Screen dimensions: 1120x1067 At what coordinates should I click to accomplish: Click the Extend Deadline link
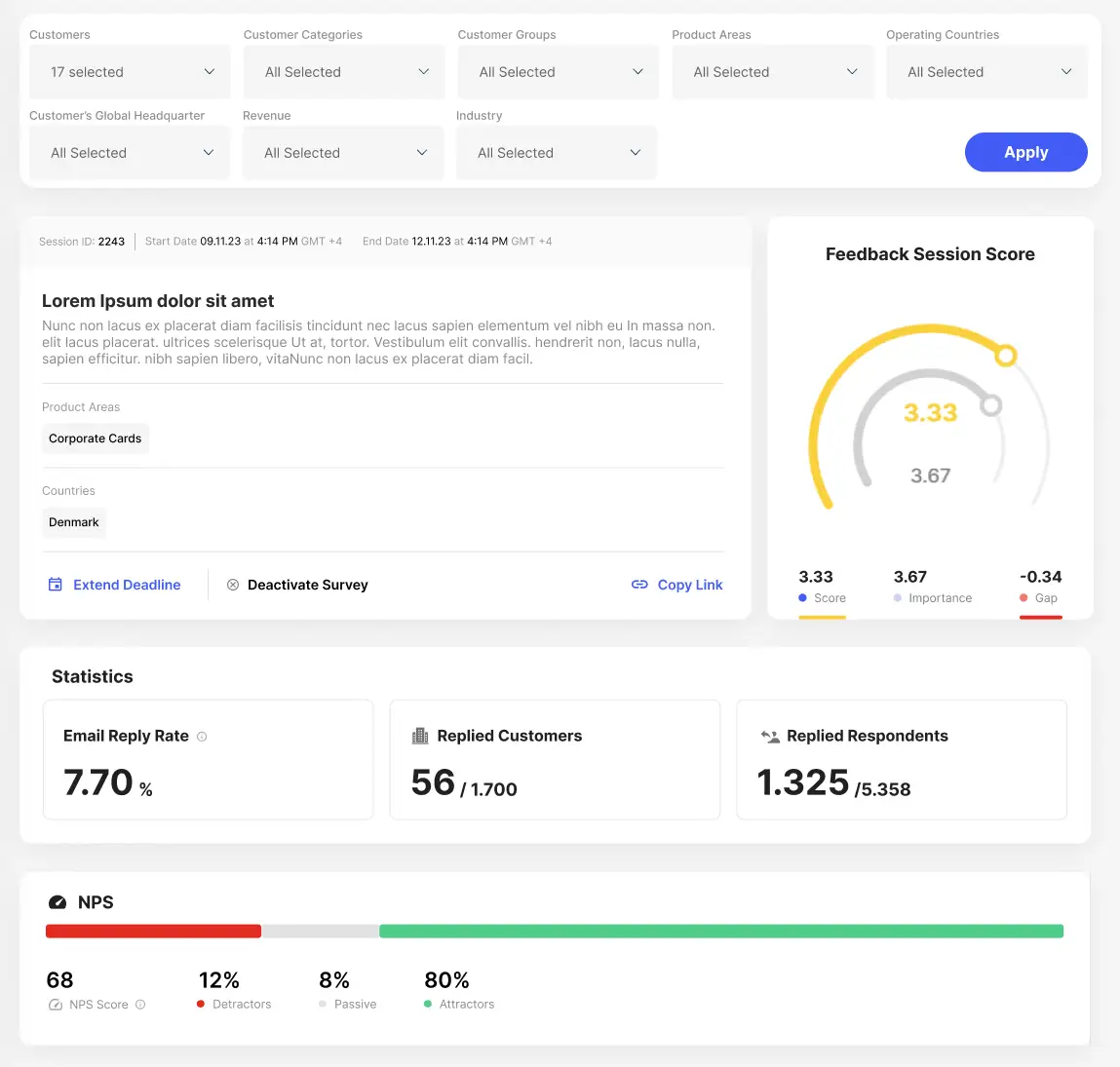(127, 585)
